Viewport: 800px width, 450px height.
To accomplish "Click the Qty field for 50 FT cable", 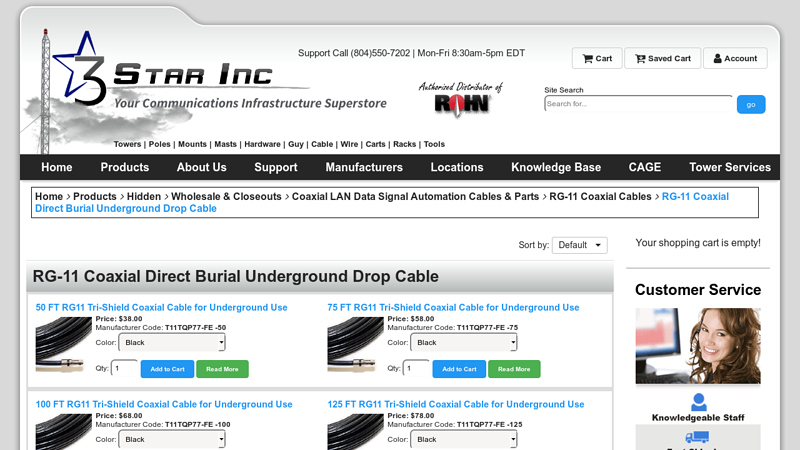I will point(125,369).
